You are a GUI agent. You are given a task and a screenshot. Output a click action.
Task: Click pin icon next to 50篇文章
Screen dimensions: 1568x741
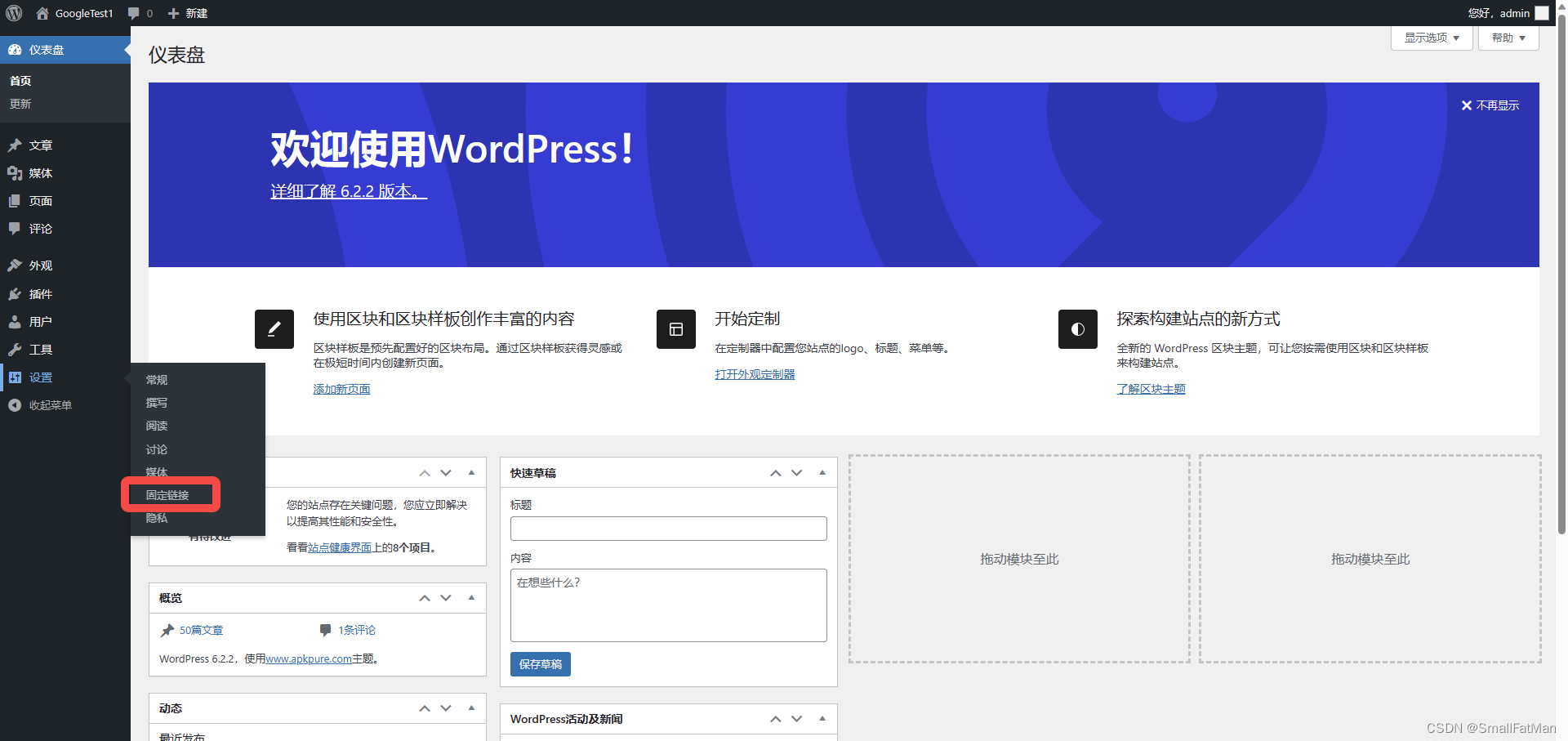coord(167,630)
